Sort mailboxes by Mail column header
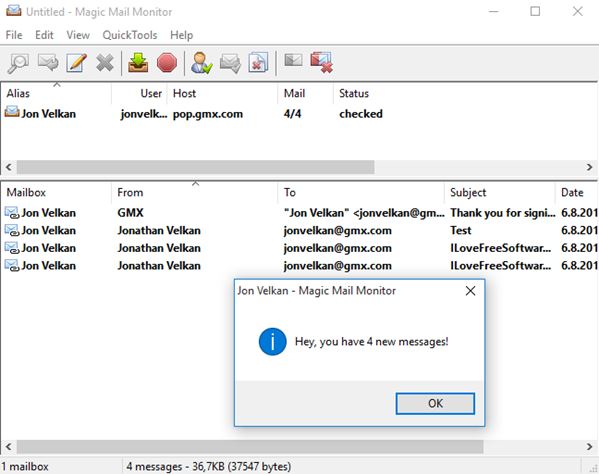 pyautogui.click(x=306, y=93)
